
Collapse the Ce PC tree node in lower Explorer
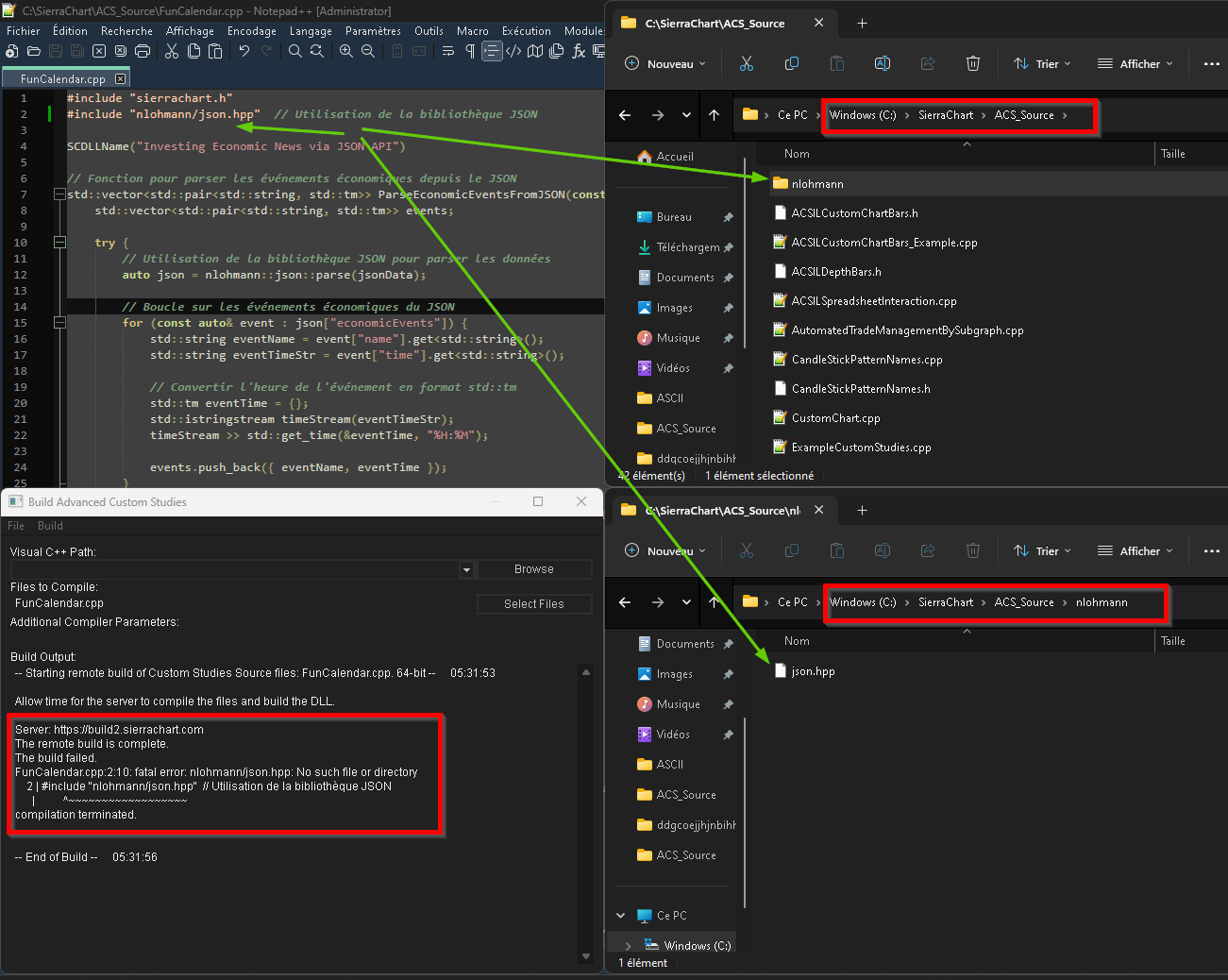[621, 916]
